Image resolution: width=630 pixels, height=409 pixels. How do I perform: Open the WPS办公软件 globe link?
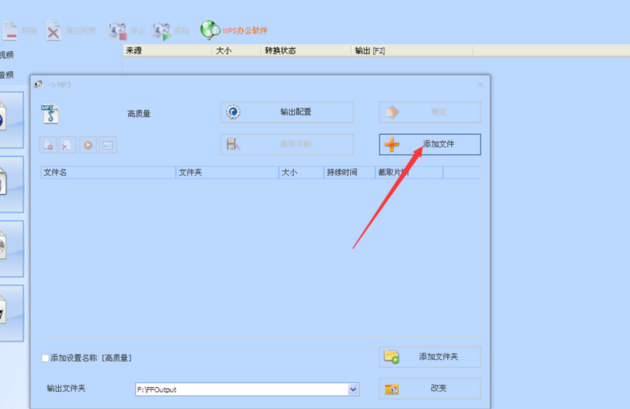point(233,31)
